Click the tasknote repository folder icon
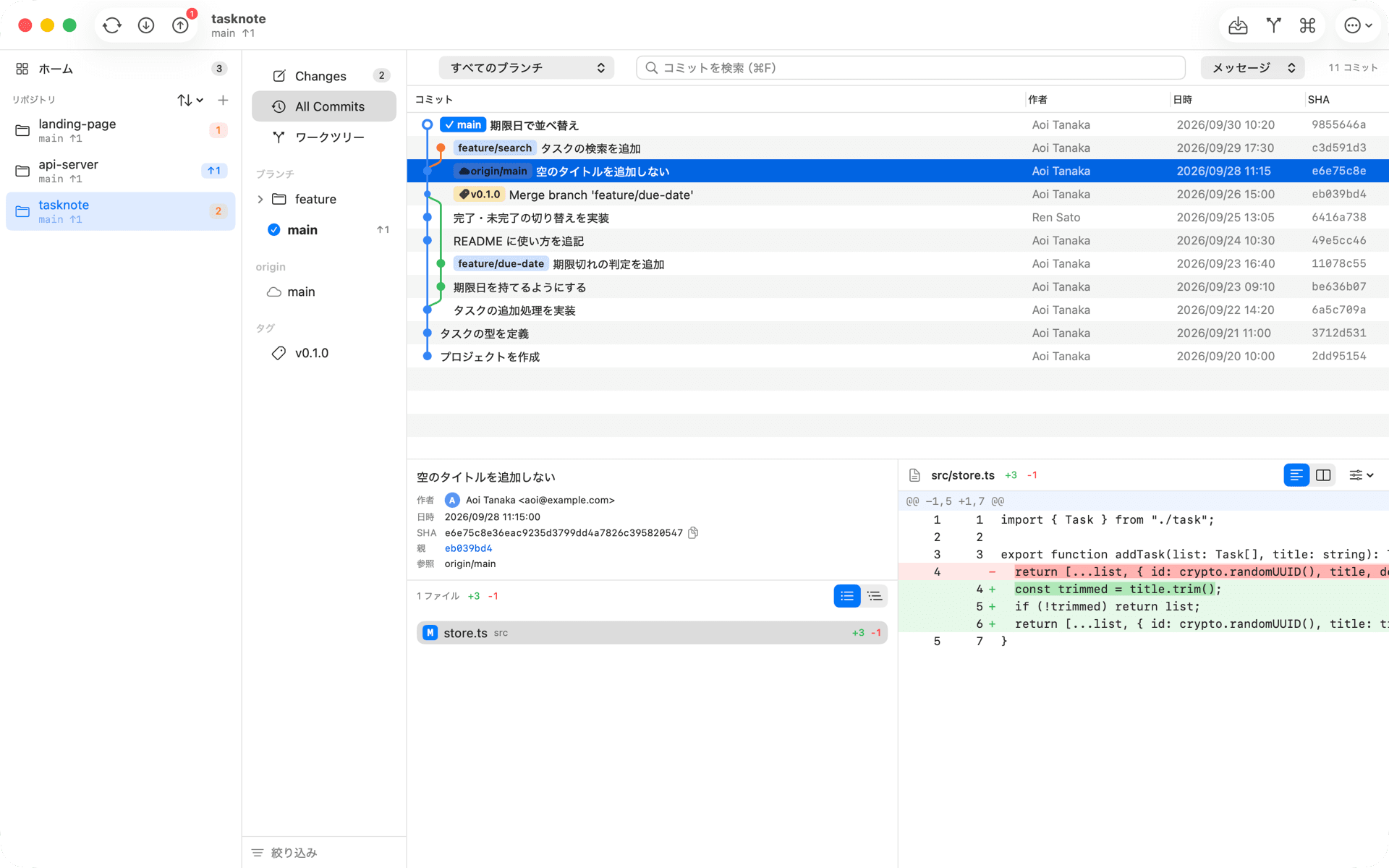 (22, 211)
